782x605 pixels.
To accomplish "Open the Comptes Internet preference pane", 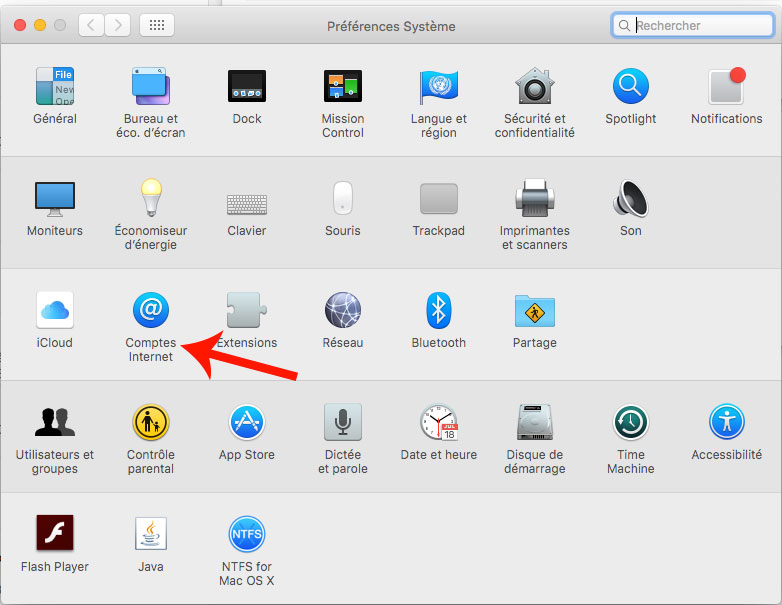I will 151,311.
